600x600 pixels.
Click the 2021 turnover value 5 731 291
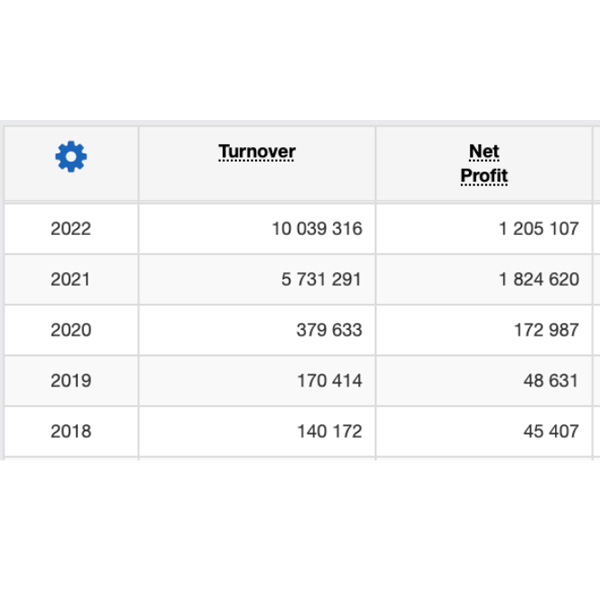(x=321, y=280)
